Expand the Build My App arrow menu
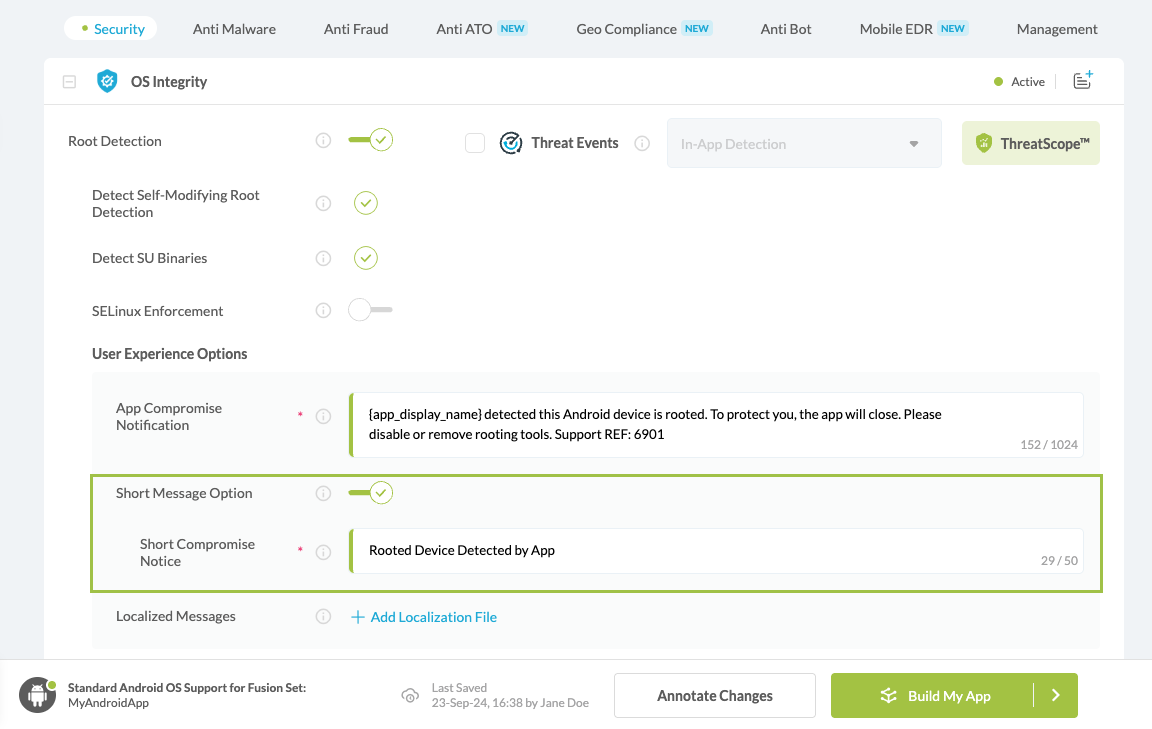 click(x=1055, y=695)
